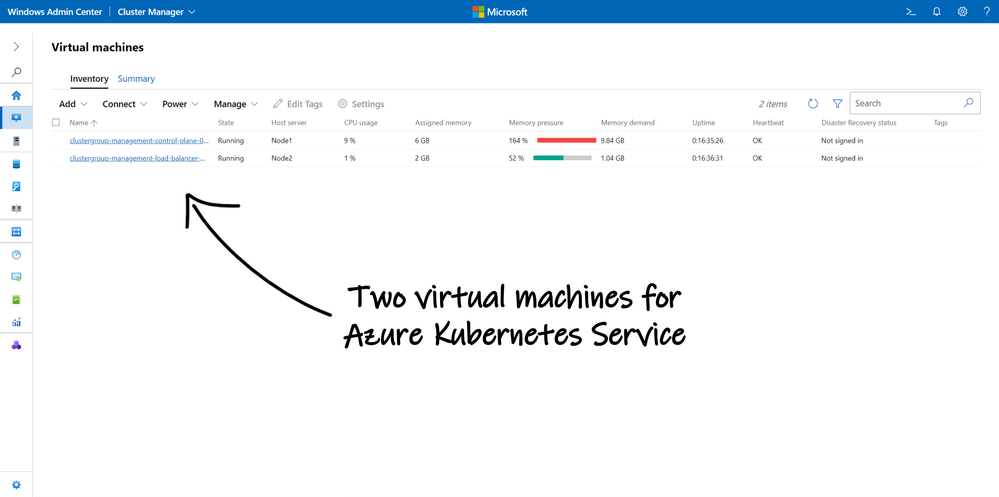
Task: Sort by the Uptime column header
Action: pyautogui.click(x=703, y=122)
